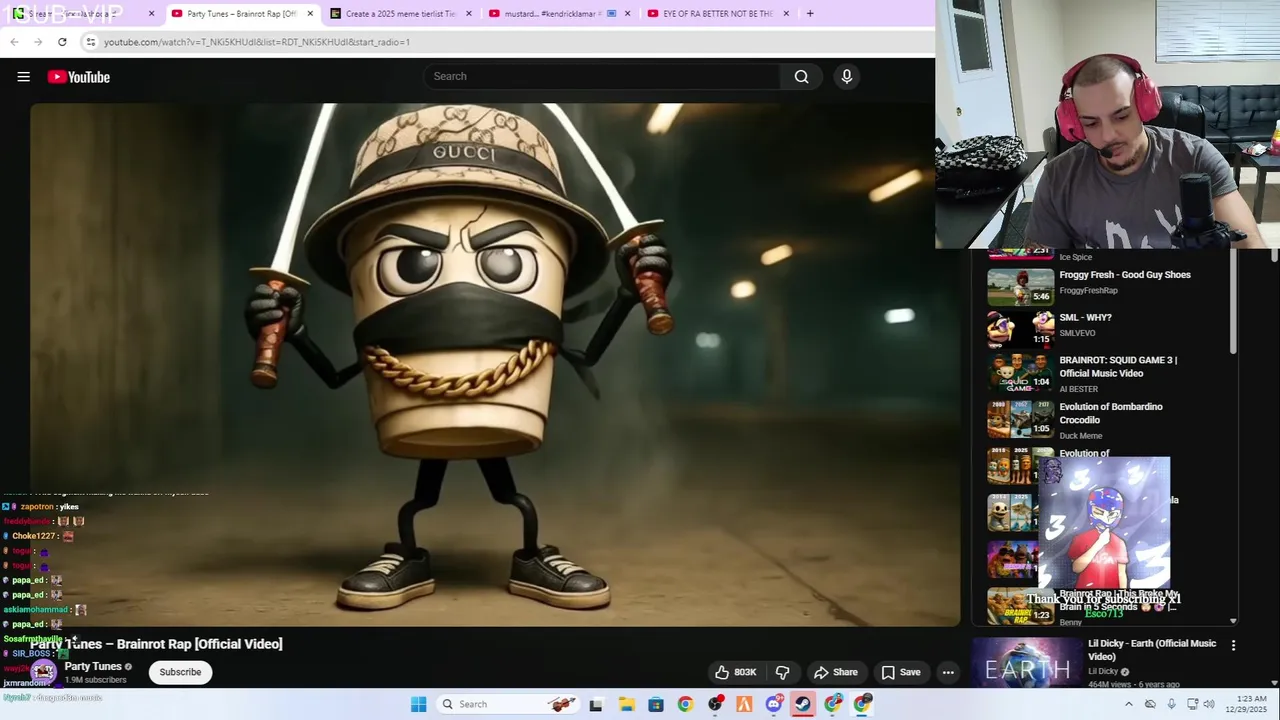Close the Create a 2025 meme tierlist tab

click(469, 14)
